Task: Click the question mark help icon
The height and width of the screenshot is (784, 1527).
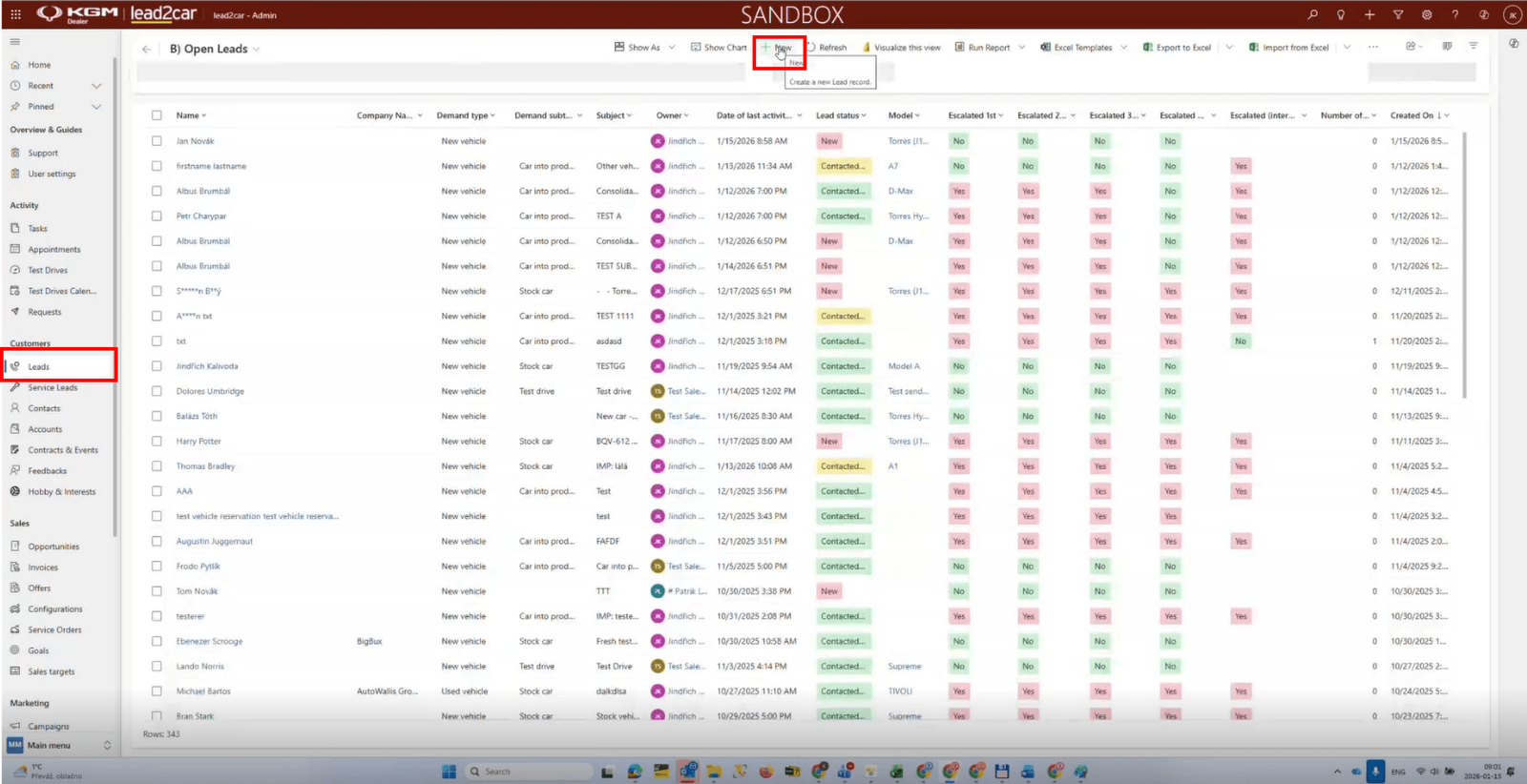Action: 1455,14
